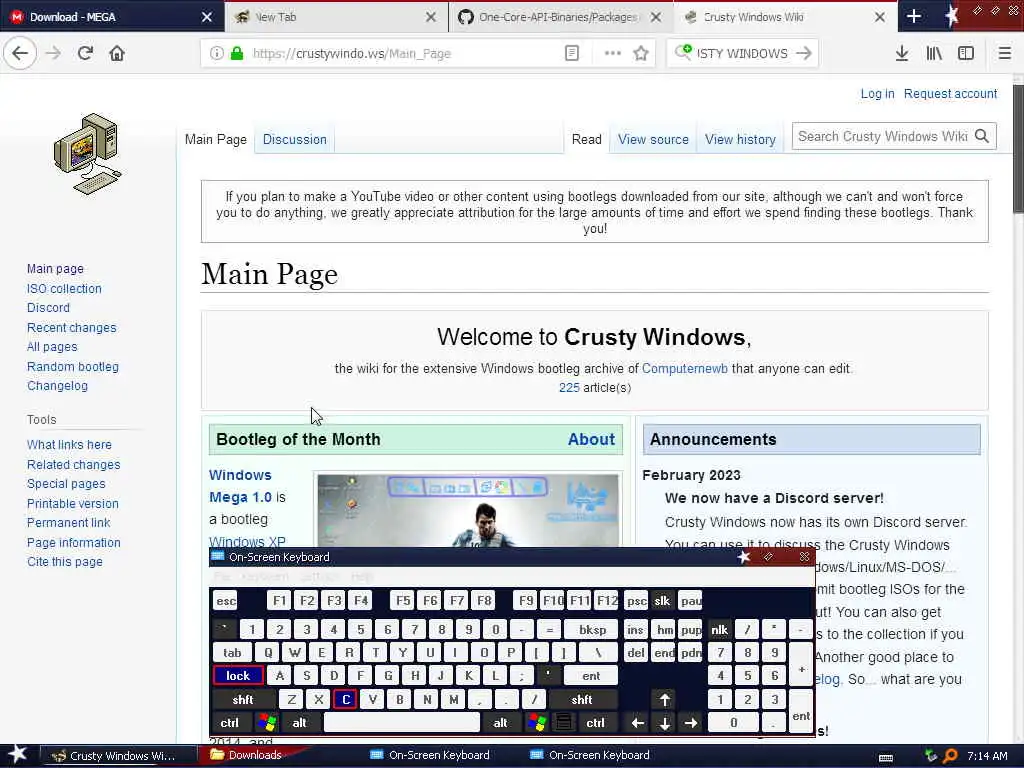Click inside the Search Crusty Windows Wiki field

click(x=883, y=136)
